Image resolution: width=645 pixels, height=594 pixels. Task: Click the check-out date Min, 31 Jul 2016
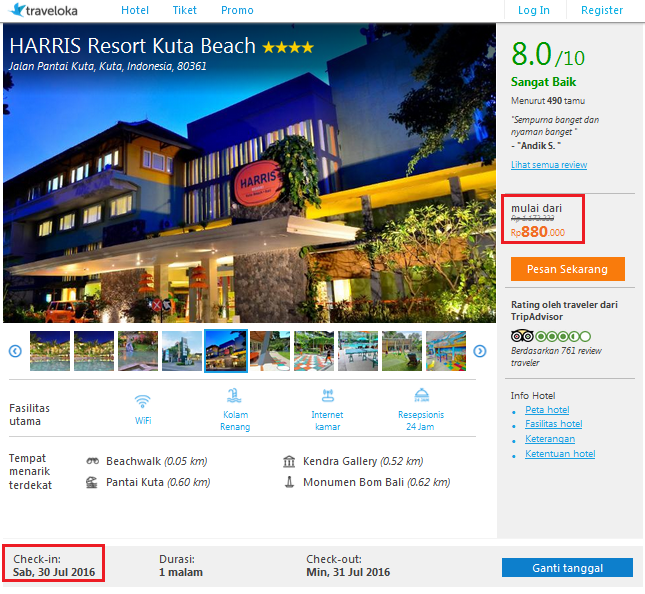click(x=348, y=572)
